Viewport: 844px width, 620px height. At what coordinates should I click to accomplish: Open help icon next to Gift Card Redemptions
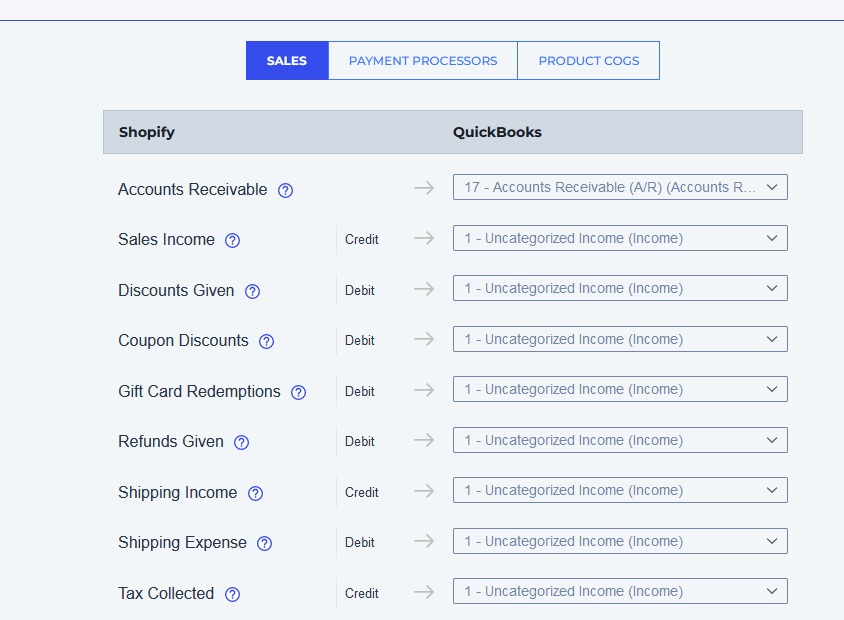pos(298,393)
